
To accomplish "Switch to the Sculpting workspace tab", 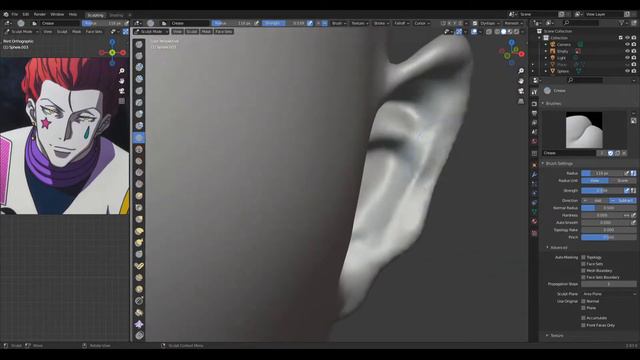I will (x=96, y=15).
